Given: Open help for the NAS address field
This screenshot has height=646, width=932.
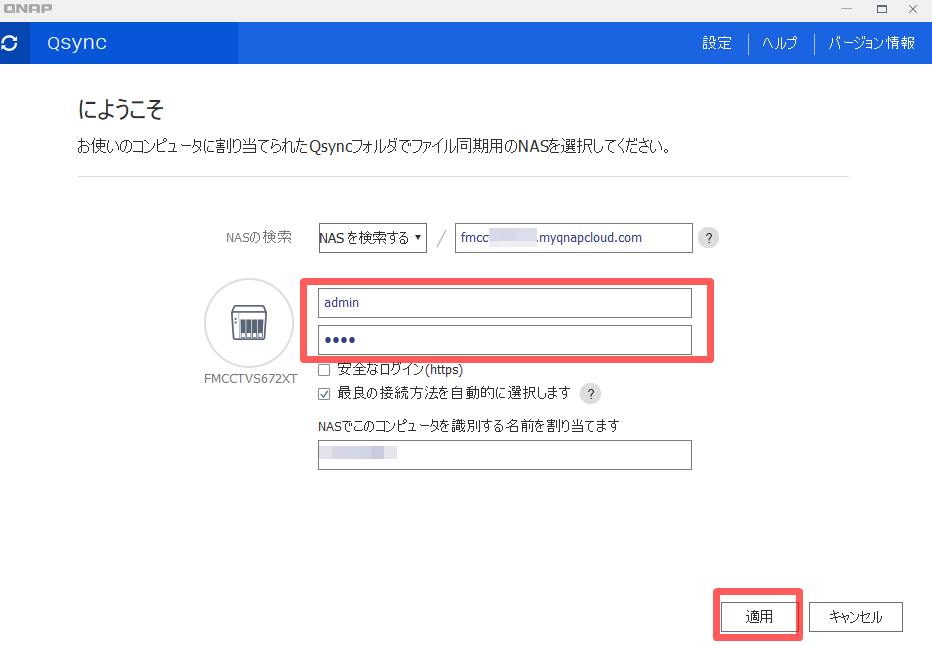Looking at the screenshot, I should pos(708,238).
